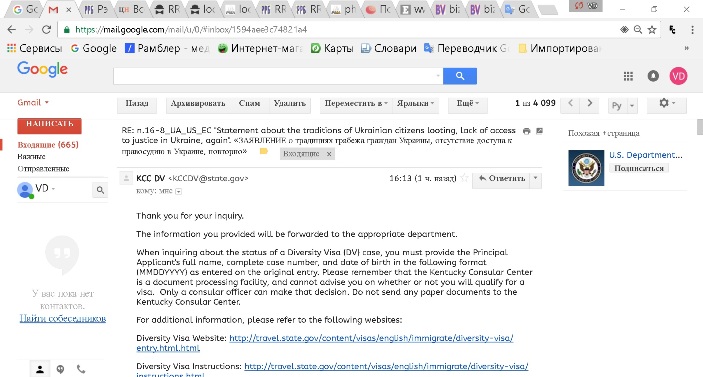
Task: Open the Сервисы apps bookmark
Action: (x=35, y=48)
